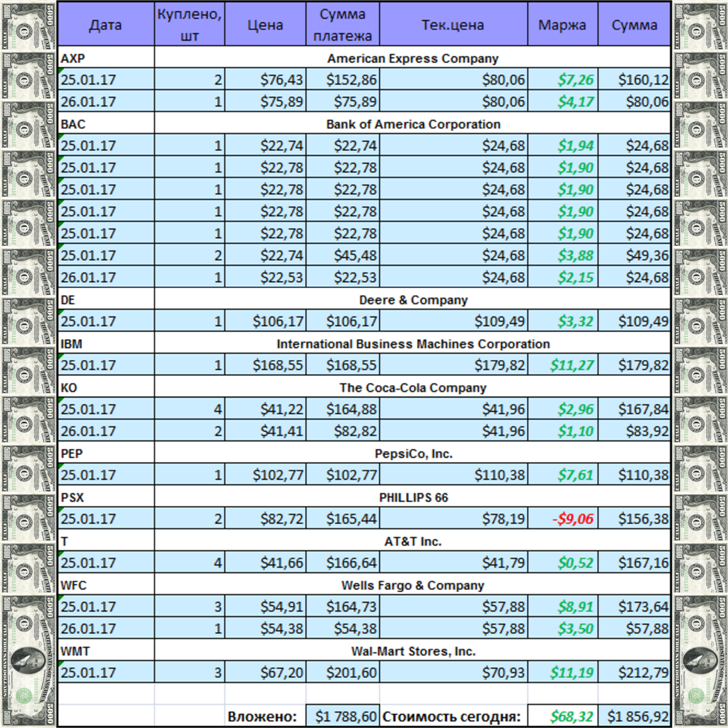
Task: Select the "Куплено, шт" header cell
Action: pos(190,24)
